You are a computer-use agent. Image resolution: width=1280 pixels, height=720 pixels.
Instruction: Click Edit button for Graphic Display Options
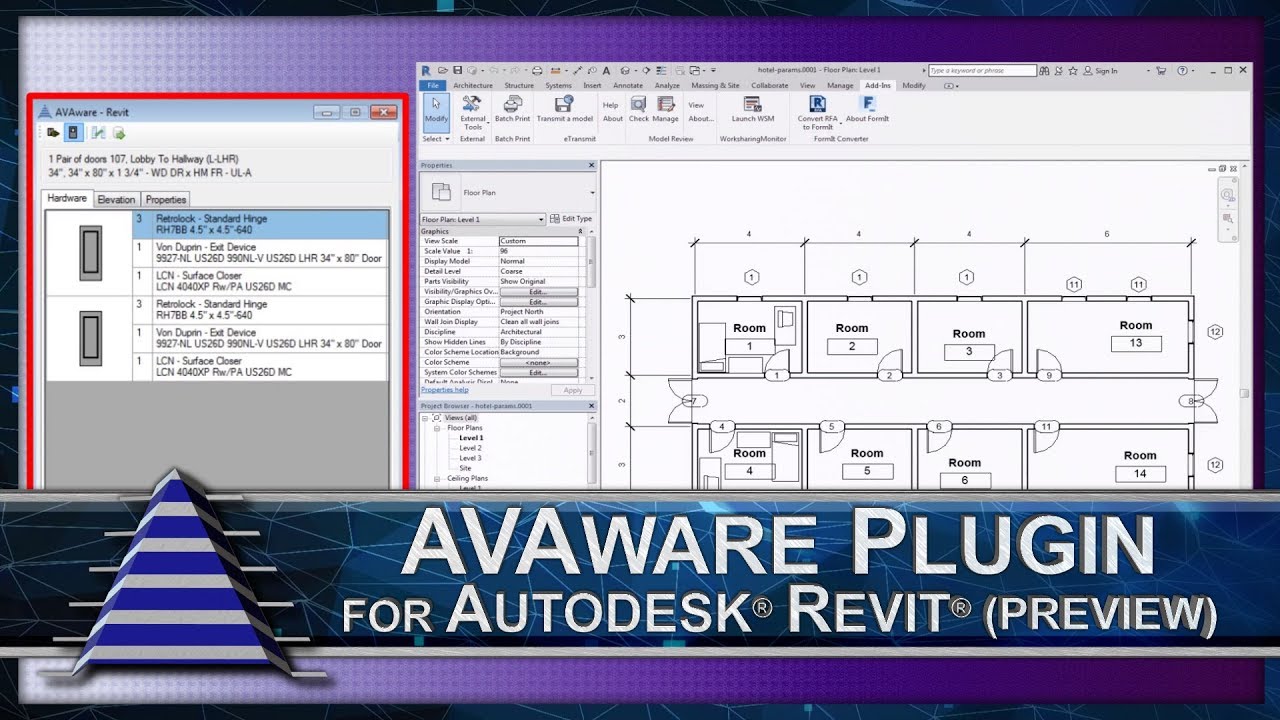(x=538, y=302)
